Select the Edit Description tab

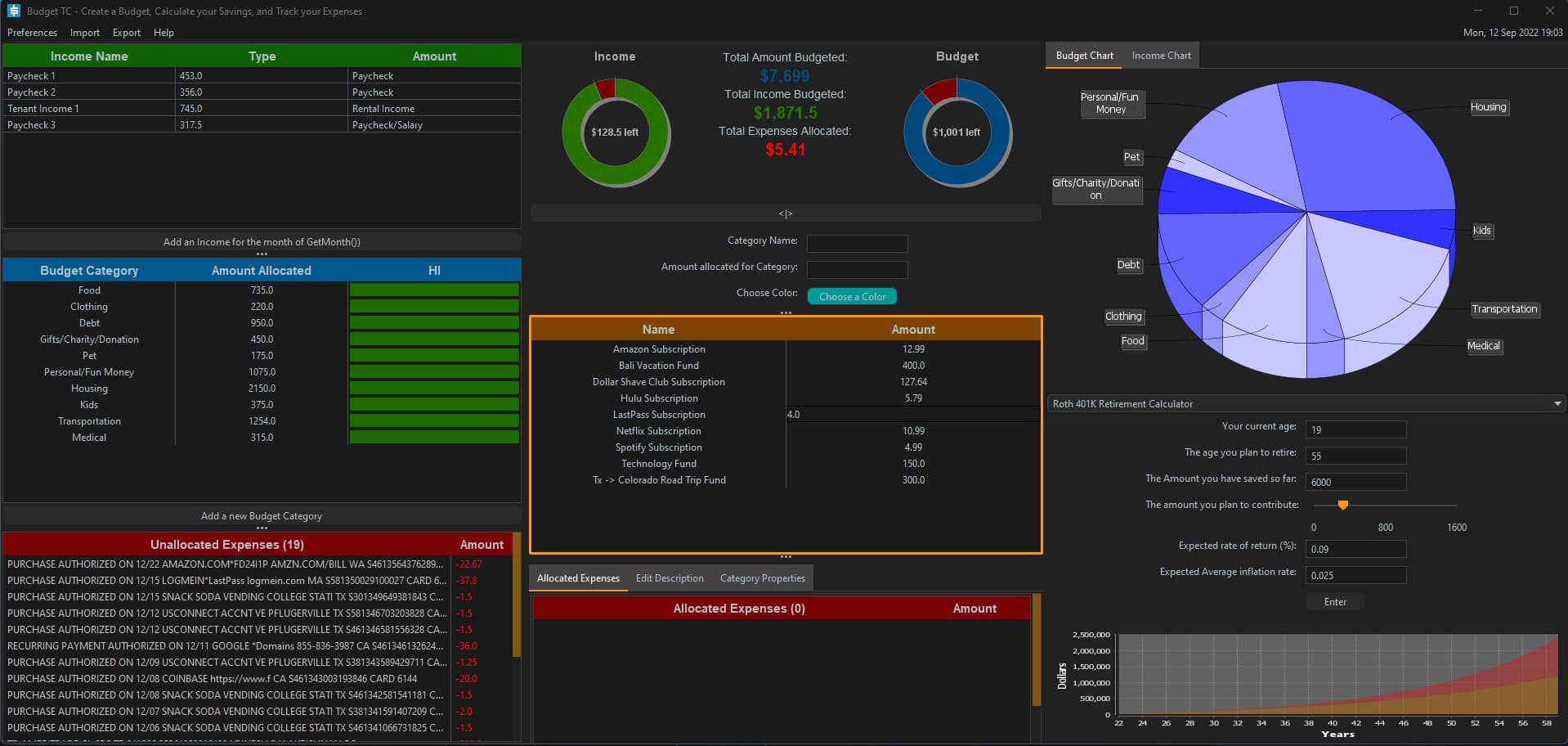click(x=669, y=577)
